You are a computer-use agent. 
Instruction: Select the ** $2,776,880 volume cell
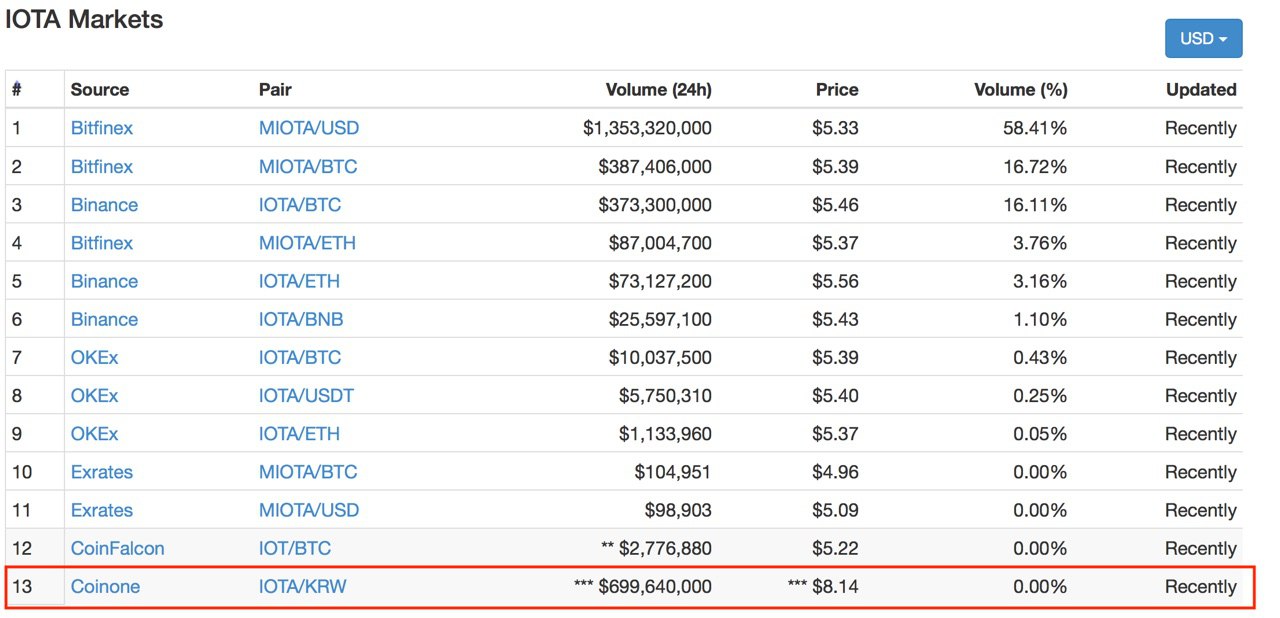656,548
